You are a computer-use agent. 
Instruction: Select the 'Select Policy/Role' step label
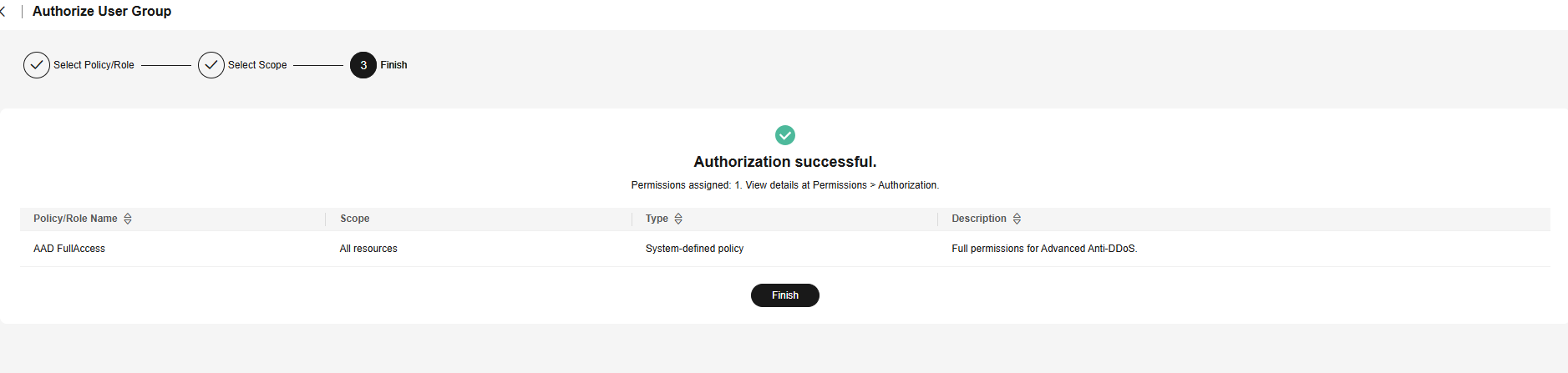coord(94,65)
